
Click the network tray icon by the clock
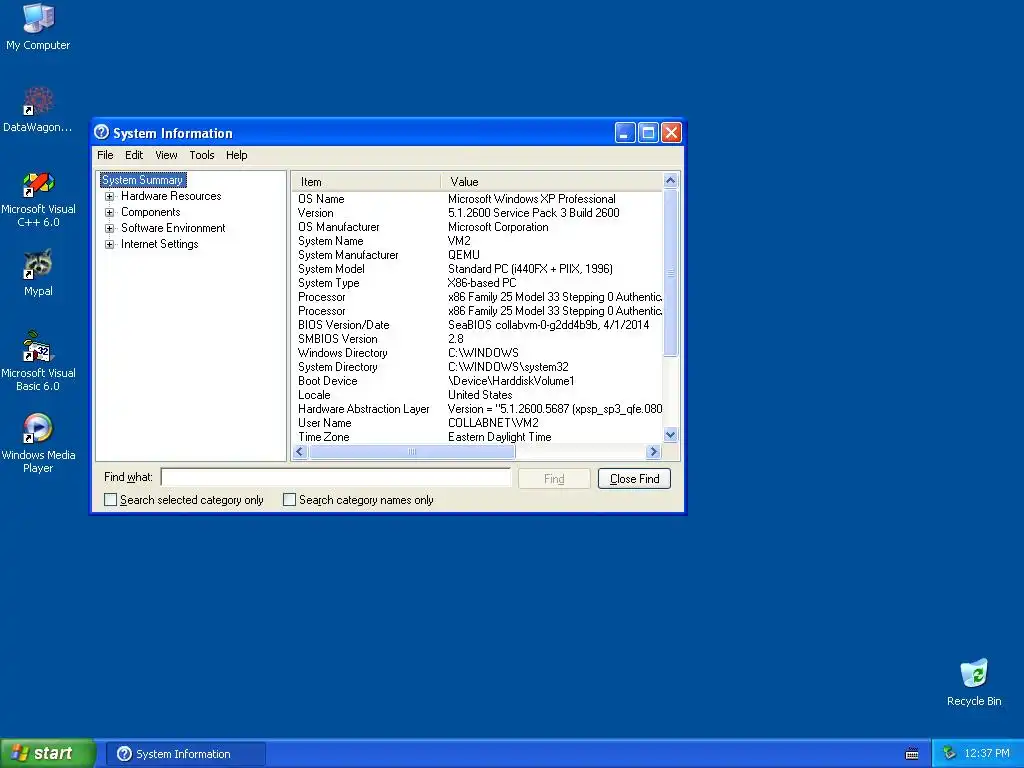(x=950, y=753)
